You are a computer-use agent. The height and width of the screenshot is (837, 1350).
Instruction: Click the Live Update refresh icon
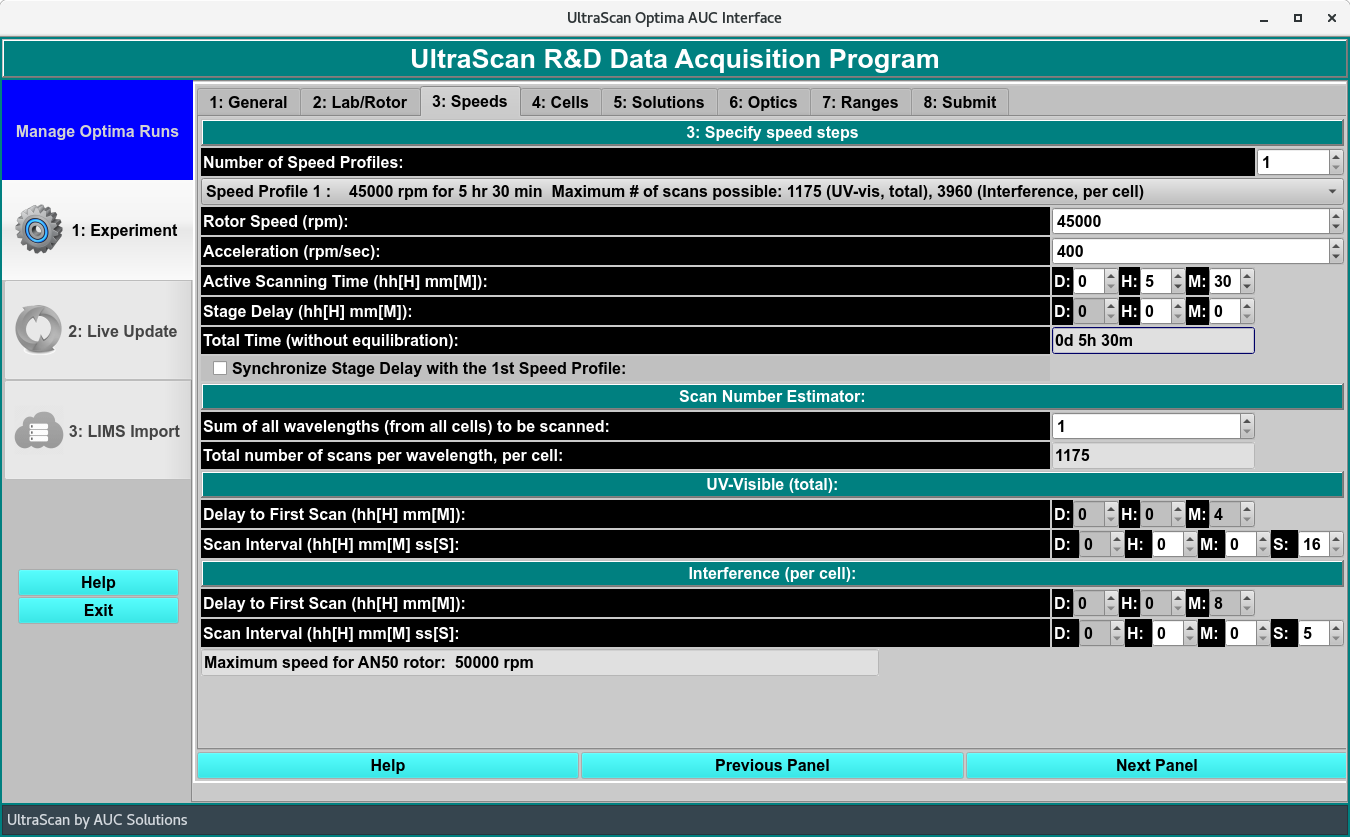(38, 331)
